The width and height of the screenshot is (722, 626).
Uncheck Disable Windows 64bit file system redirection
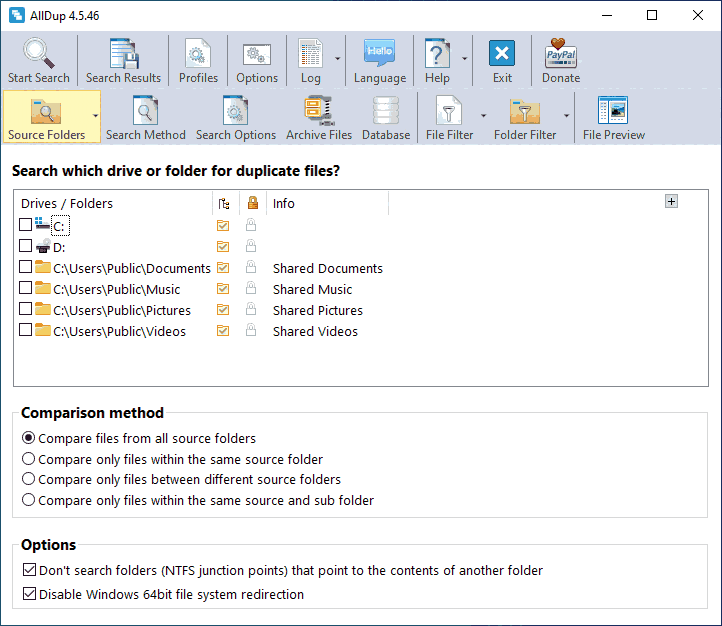pyautogui.click(x=28, y=594)
